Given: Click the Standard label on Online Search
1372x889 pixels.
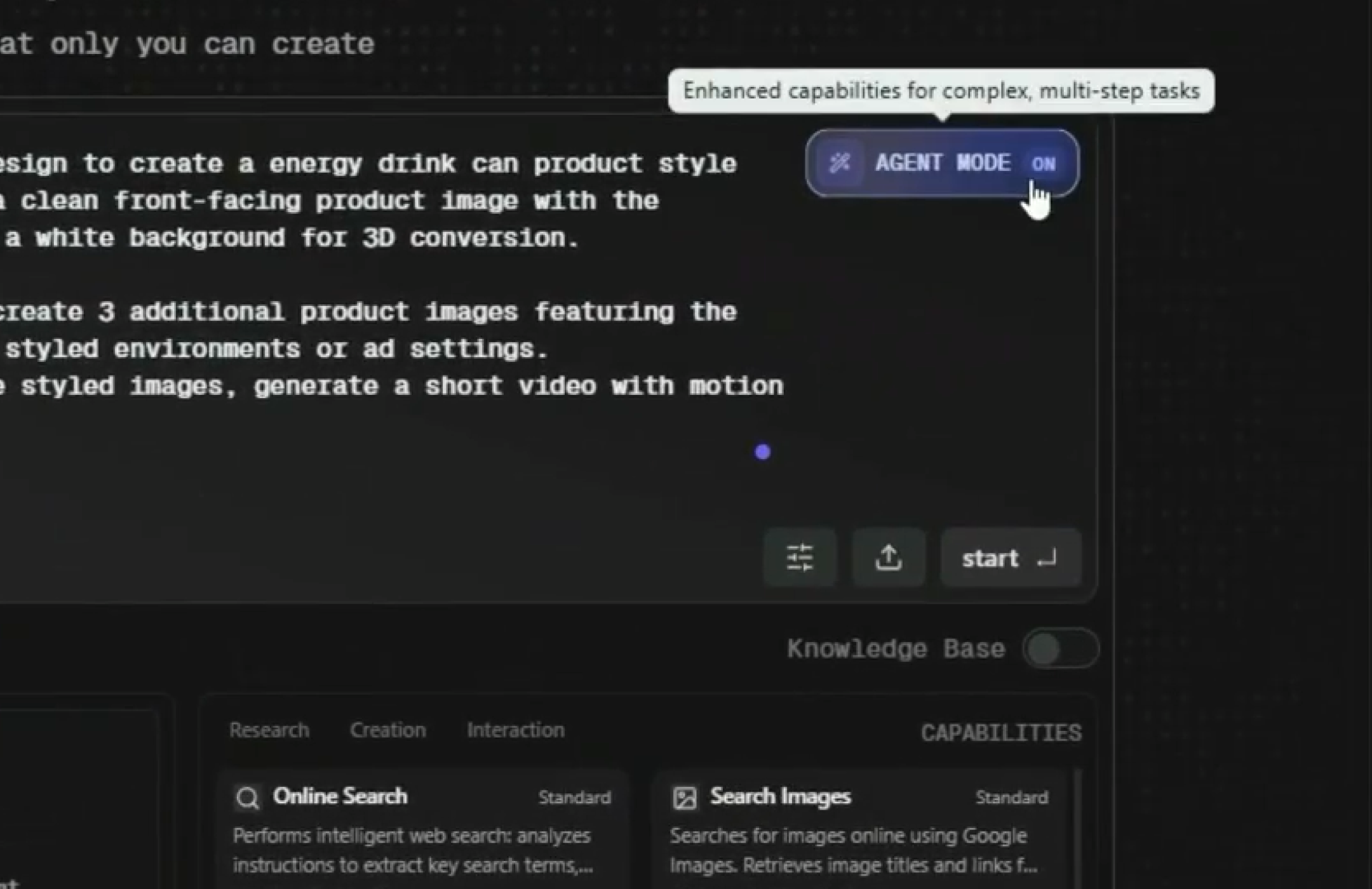Looking at the screenshot, I should click(x=575, y=798).
